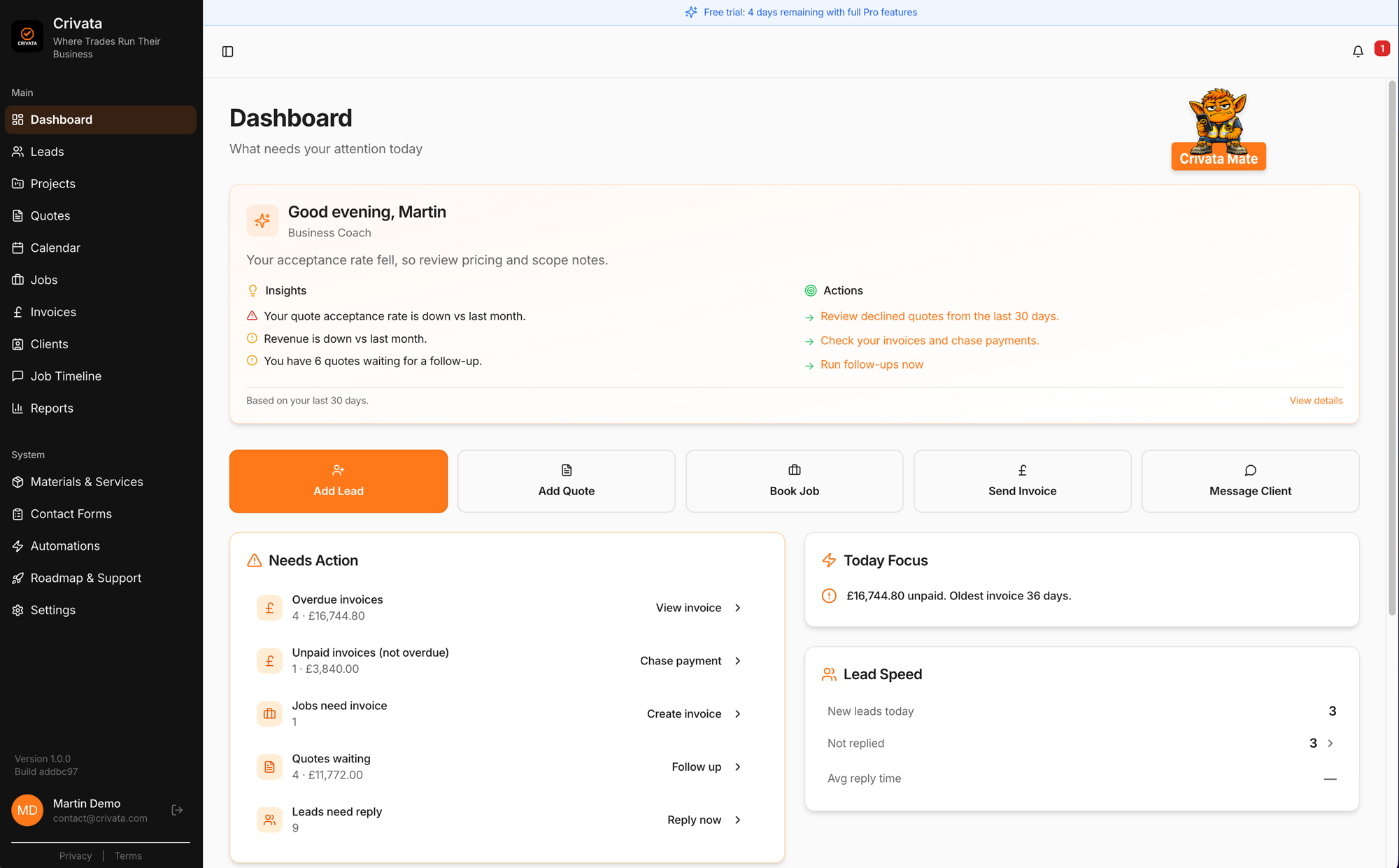Select the Automations sidebar icon

pyautogui.click(x=17, y=546)
